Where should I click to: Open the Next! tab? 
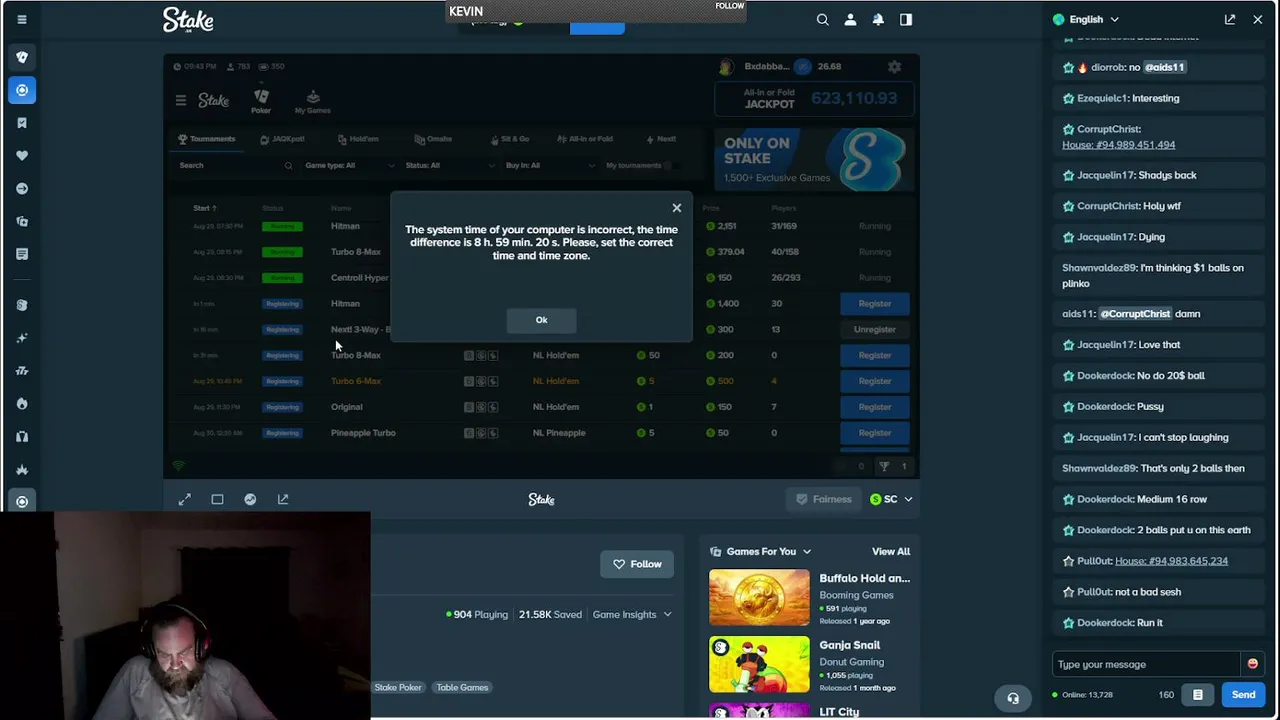(x=661, y=139)
